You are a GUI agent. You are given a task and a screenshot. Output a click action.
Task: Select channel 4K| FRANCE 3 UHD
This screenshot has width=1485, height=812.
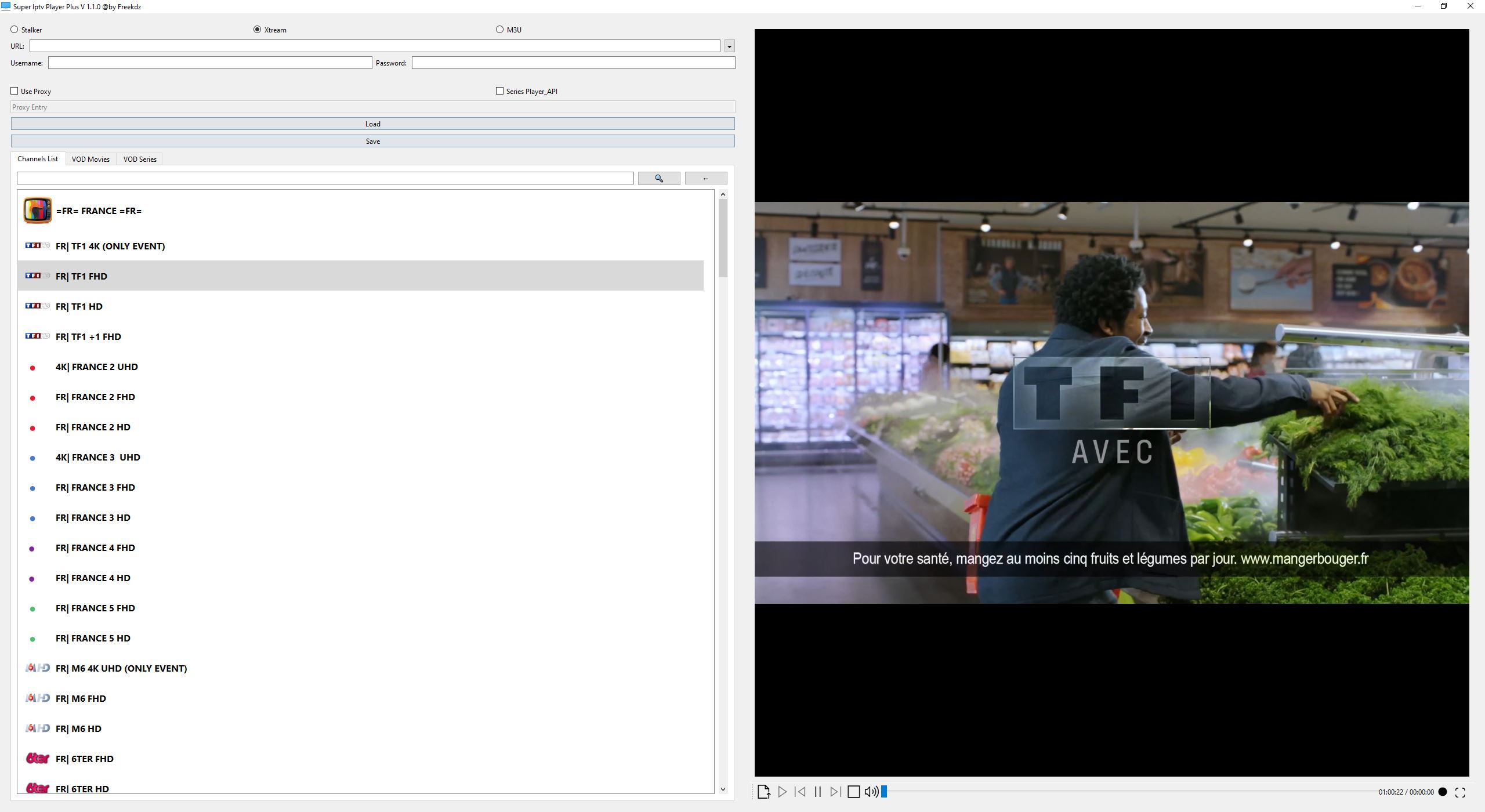tap(360, 458)
